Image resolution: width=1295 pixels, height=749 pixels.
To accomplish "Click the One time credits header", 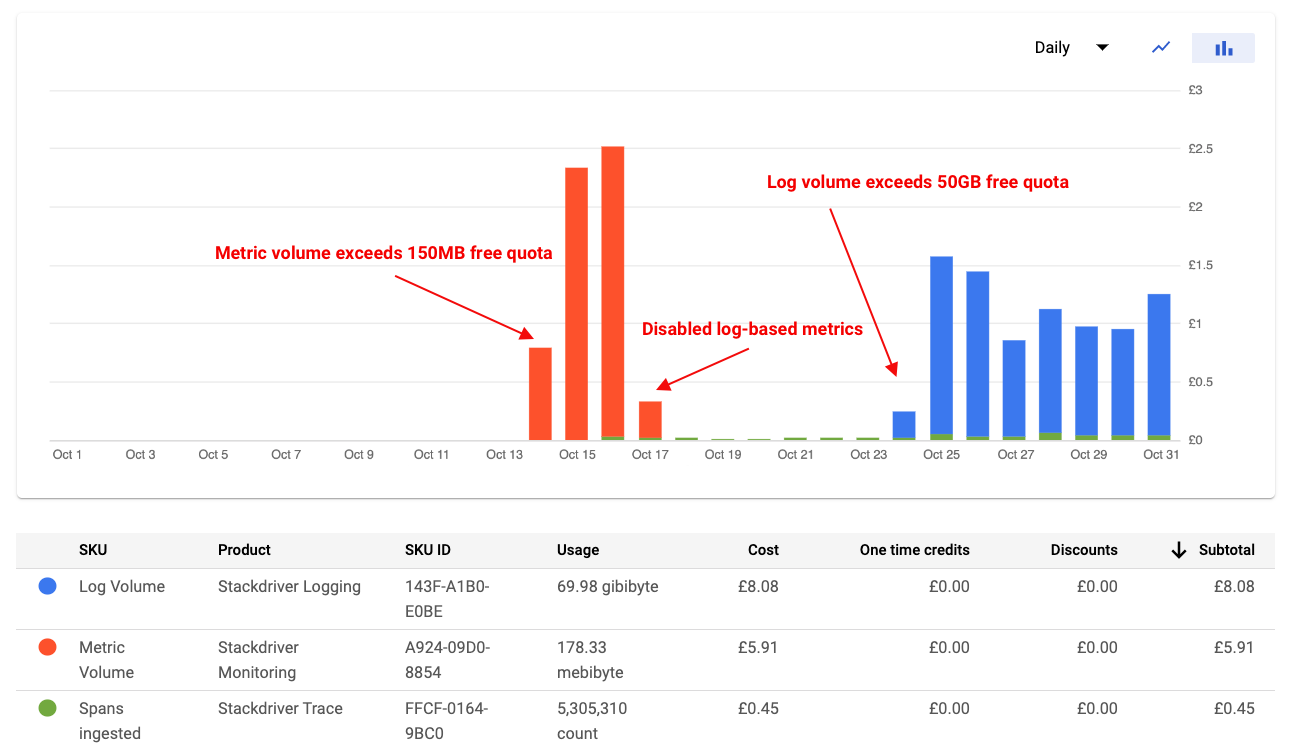I will pos(914,550).
